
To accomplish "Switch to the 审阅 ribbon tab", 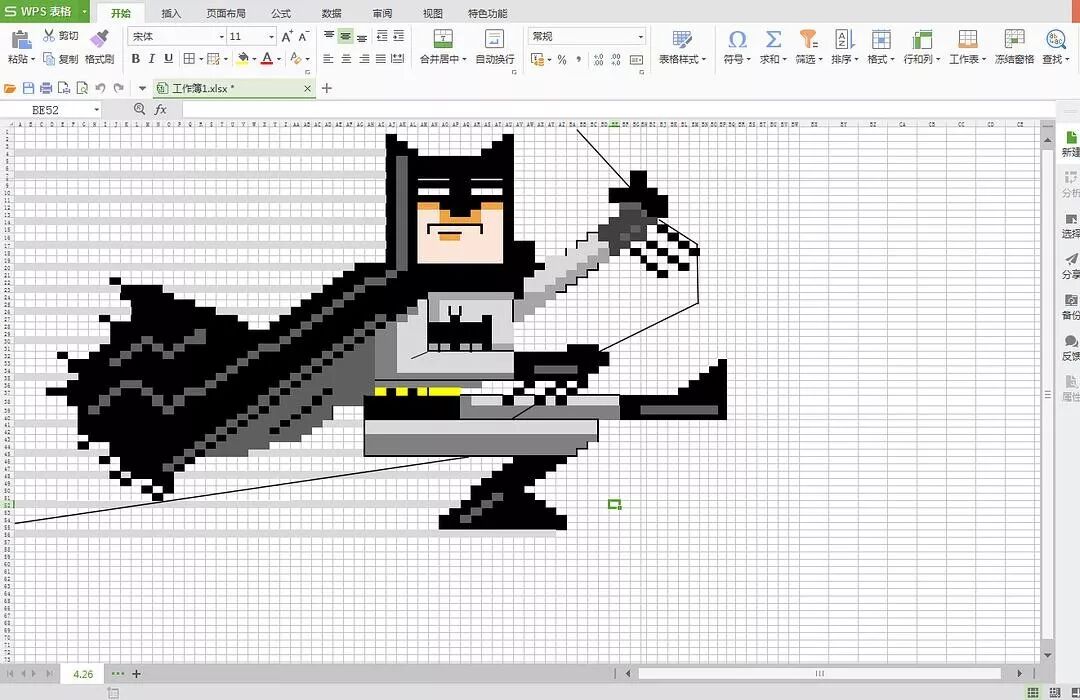I will click(x=382, y=13).
